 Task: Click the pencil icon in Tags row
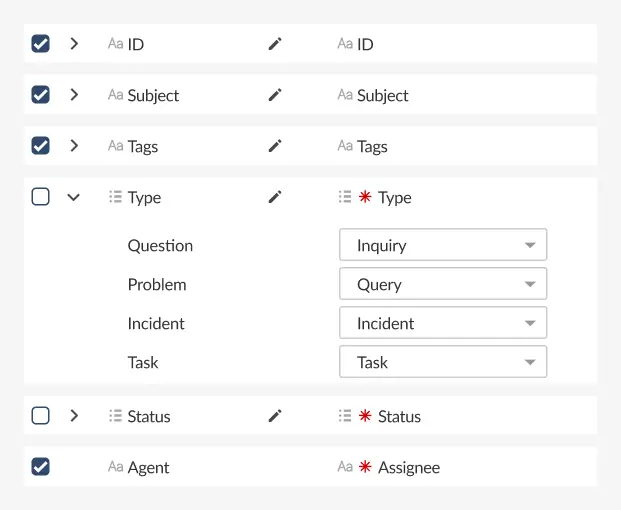(275, 146)
